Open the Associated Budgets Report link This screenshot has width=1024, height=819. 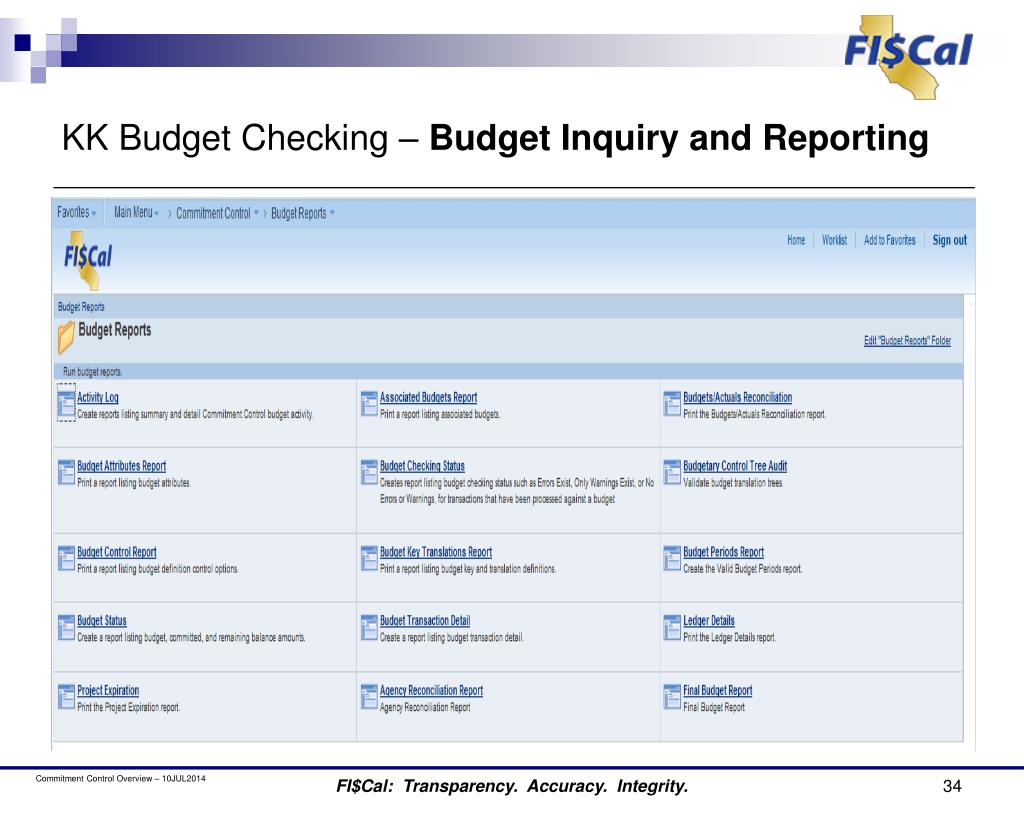[x=428, y=397]
